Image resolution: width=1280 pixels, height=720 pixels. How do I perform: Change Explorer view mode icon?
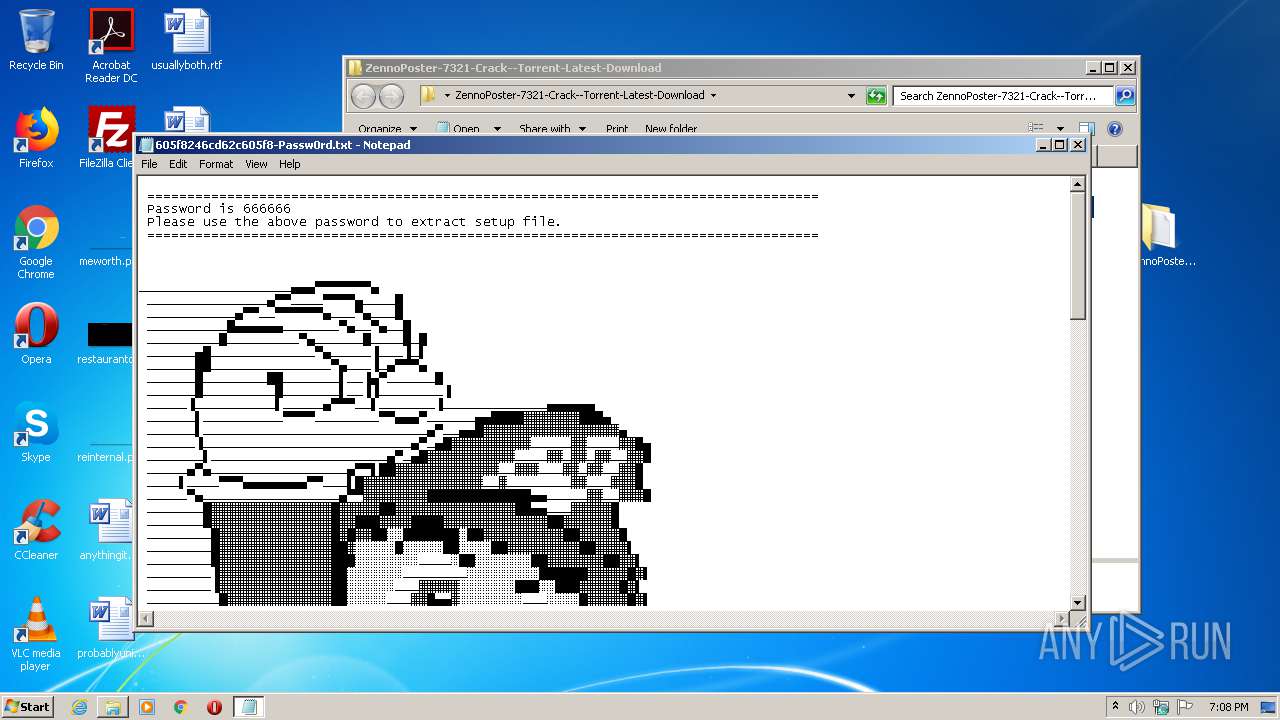click(1036, 129)
